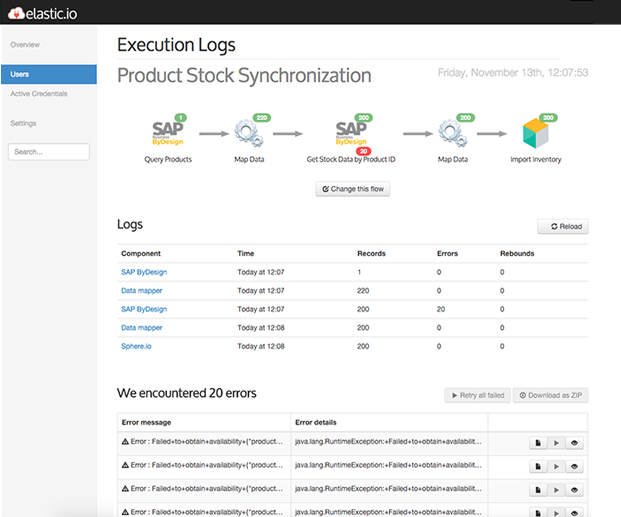
Task: Click the Get Stock Data SAP icon
Action: click(351, 134)
